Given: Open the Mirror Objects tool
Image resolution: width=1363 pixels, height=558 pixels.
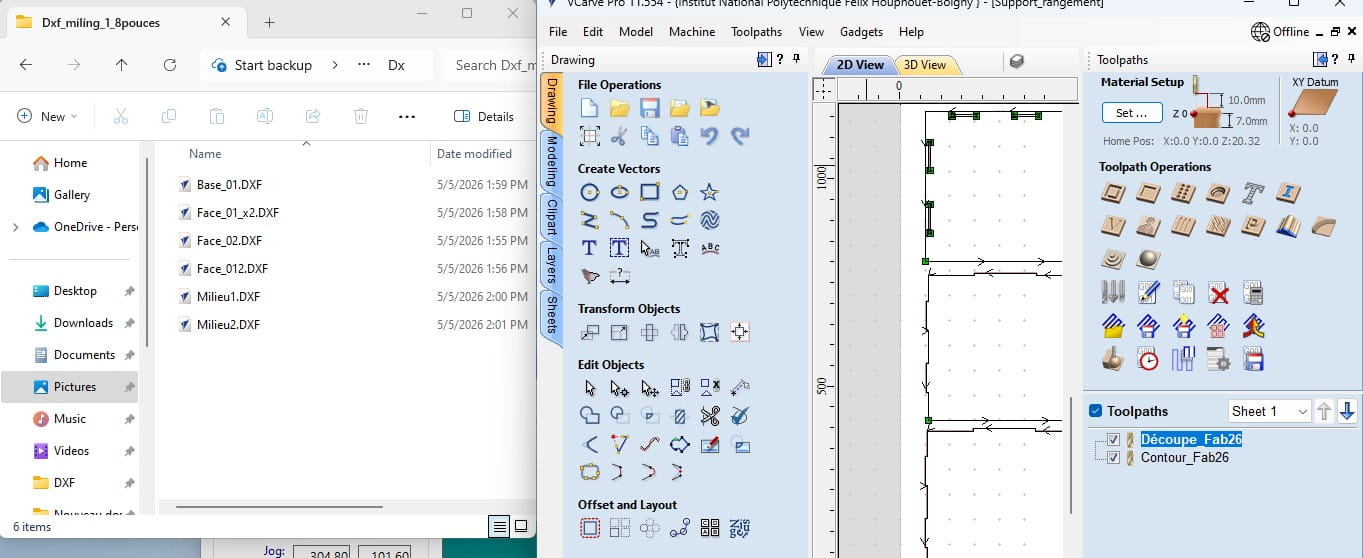Looking at the screenshot, I should (680, 332).
